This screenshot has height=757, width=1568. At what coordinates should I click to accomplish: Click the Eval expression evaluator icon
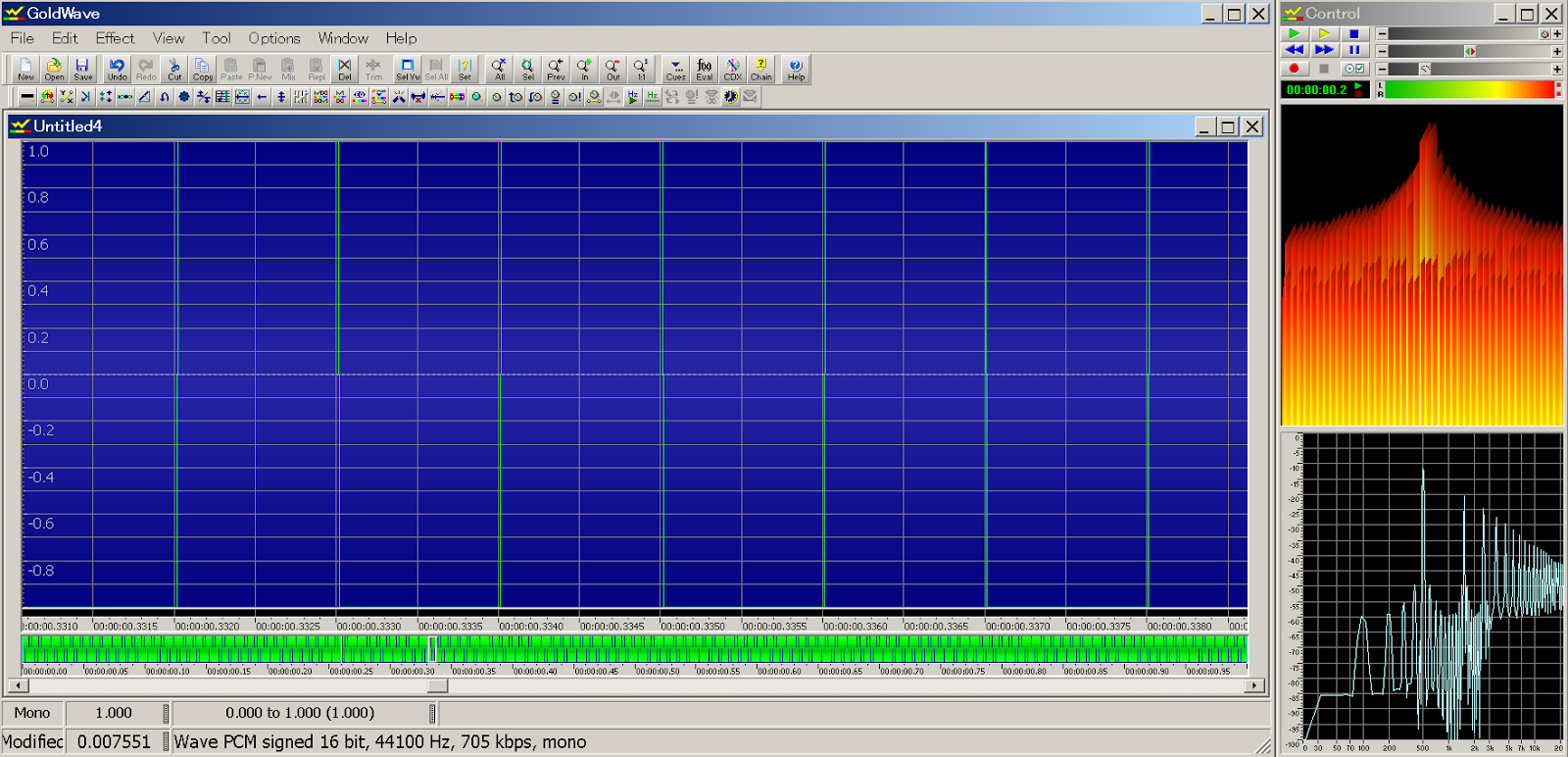[x=705, y=69]
